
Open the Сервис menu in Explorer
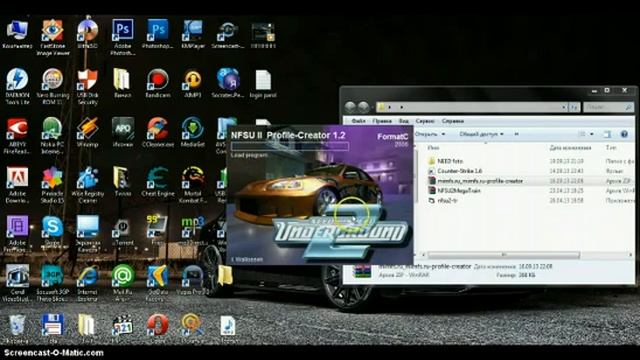point(425,121)
